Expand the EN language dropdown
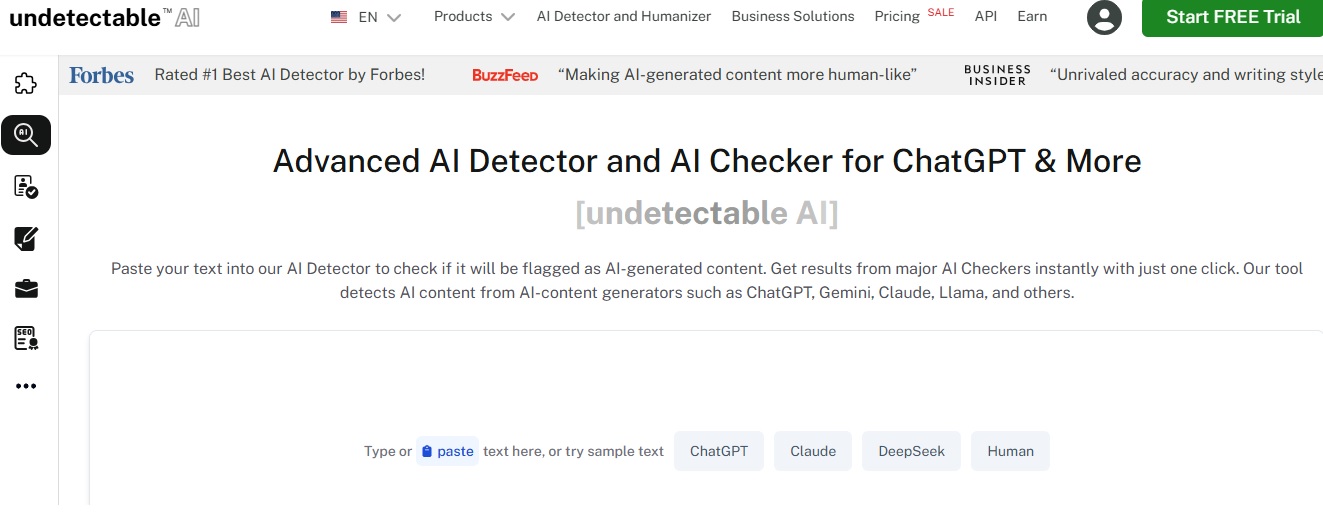This screenshot has height=531, width=1323. 366,17
